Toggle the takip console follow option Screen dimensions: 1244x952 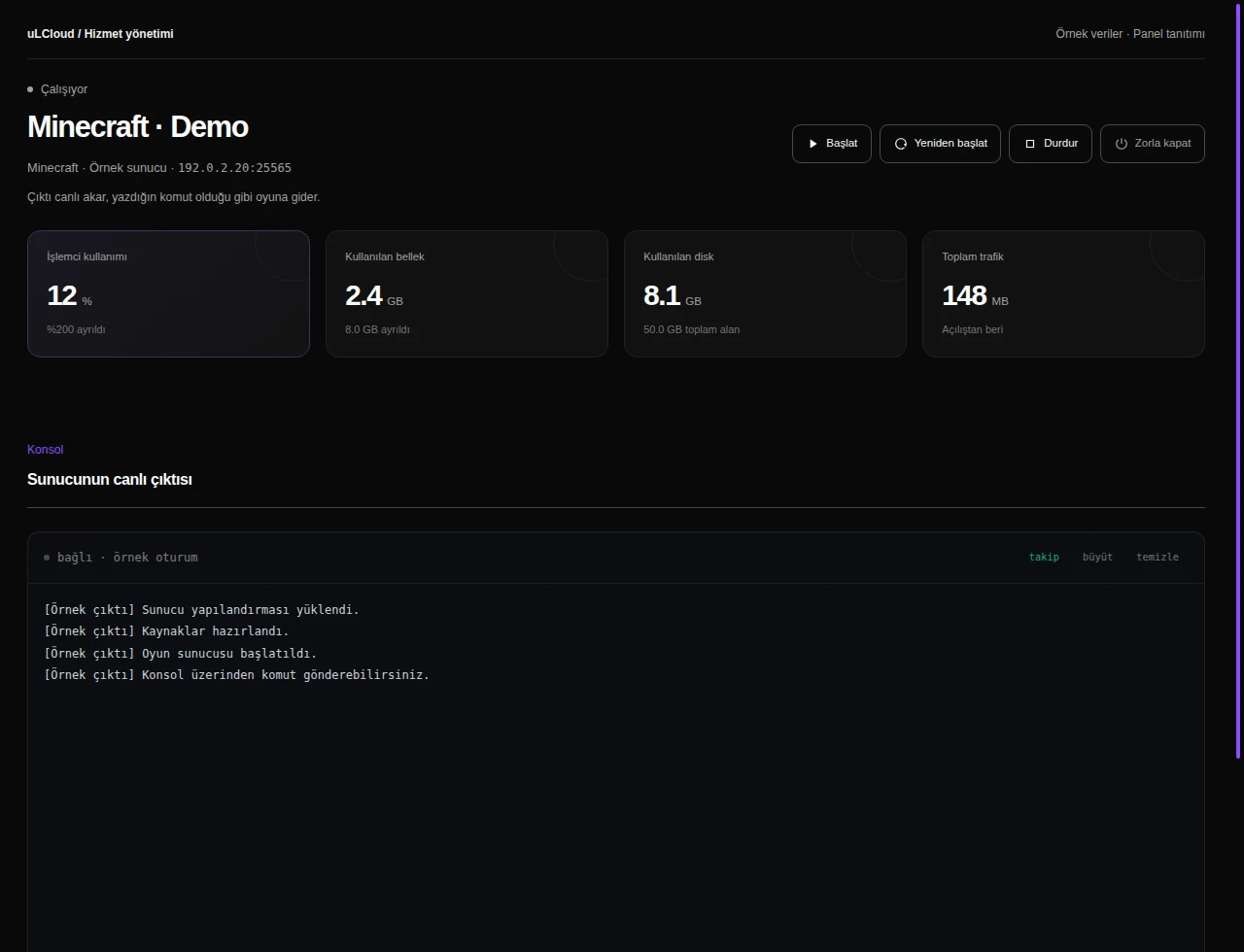tap(1044, 557)
